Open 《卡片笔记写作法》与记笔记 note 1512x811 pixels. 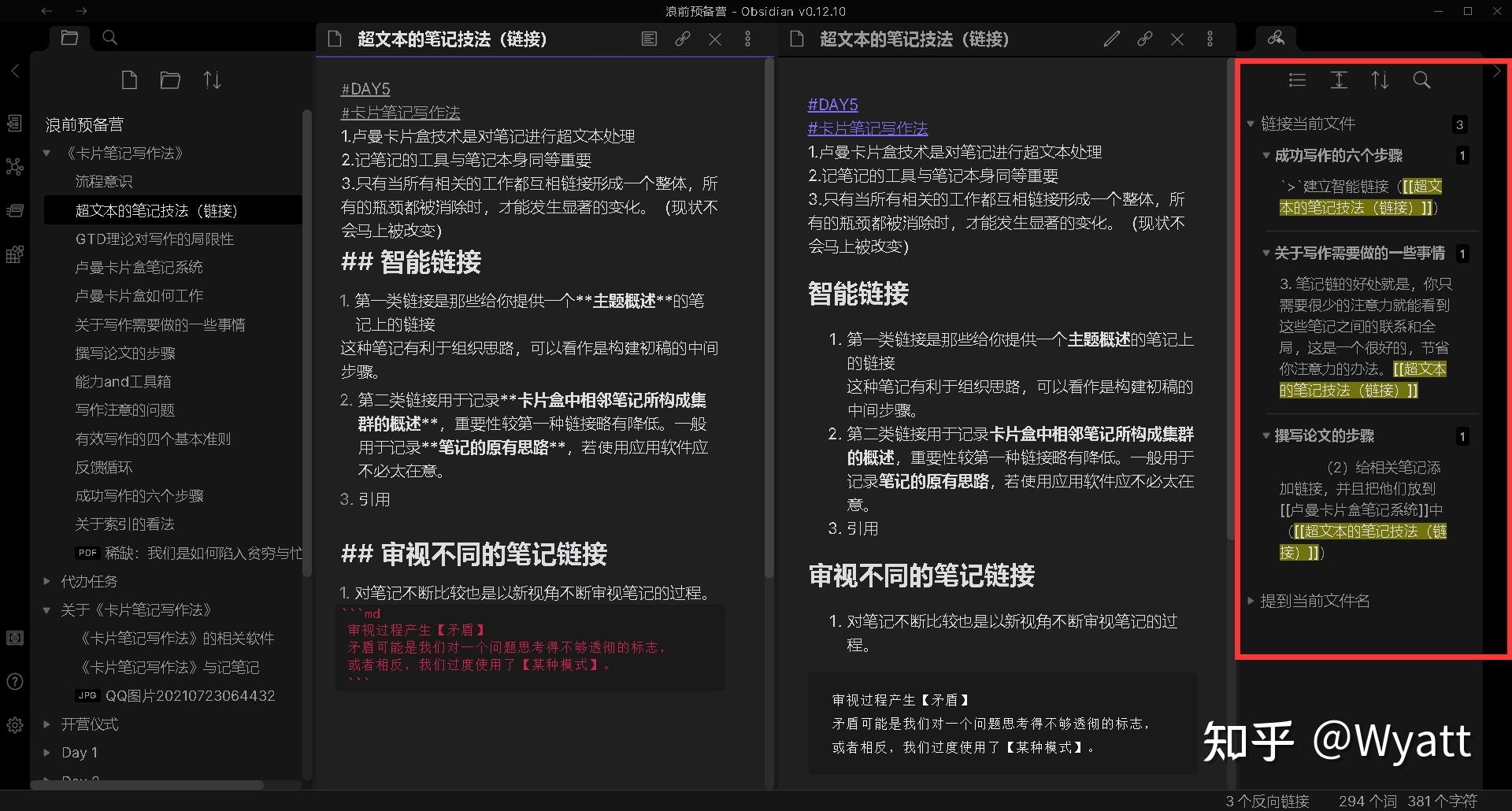(x=168, y=667)
